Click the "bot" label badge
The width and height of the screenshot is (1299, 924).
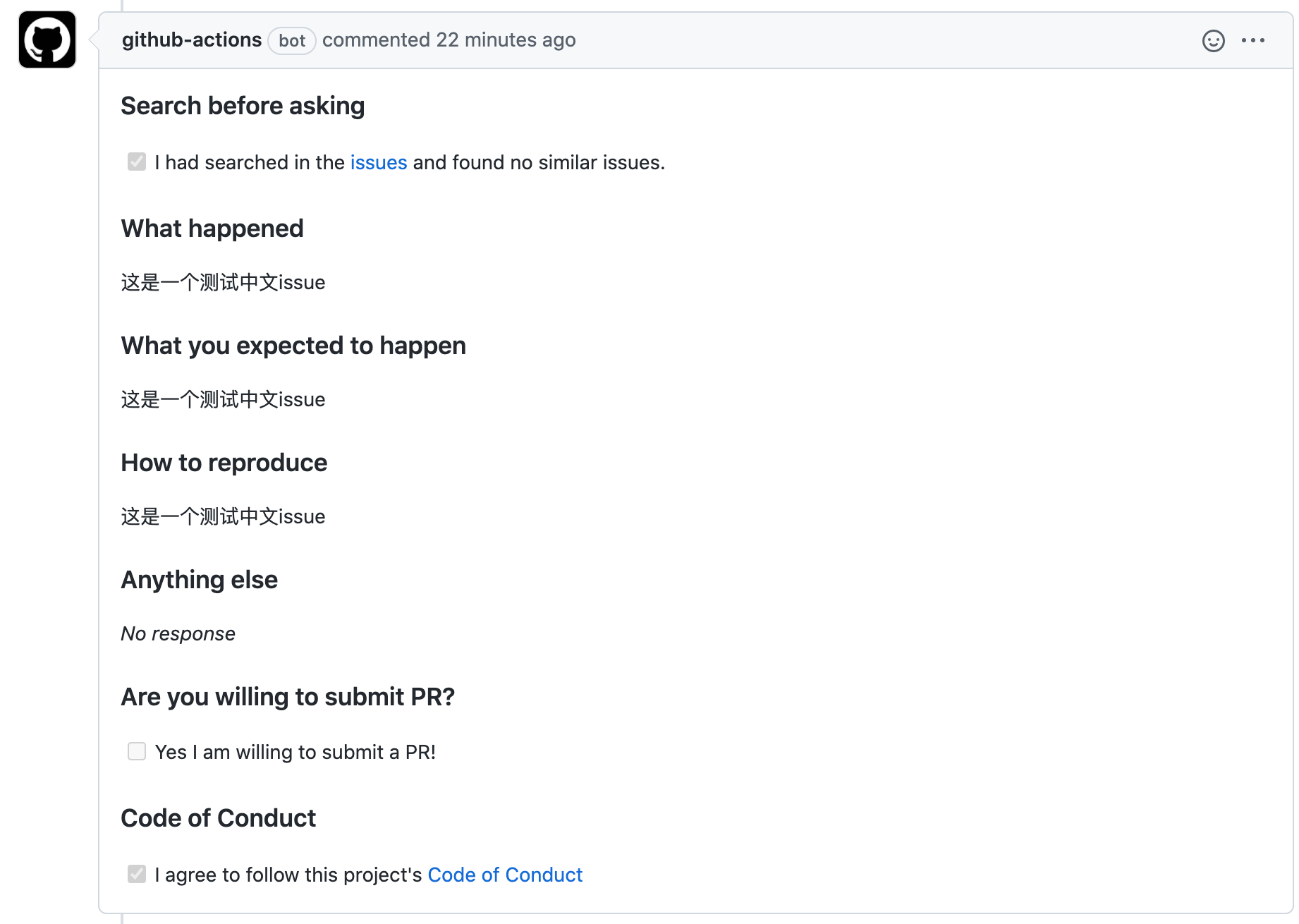pyautogui.click(x=292, y=41)
